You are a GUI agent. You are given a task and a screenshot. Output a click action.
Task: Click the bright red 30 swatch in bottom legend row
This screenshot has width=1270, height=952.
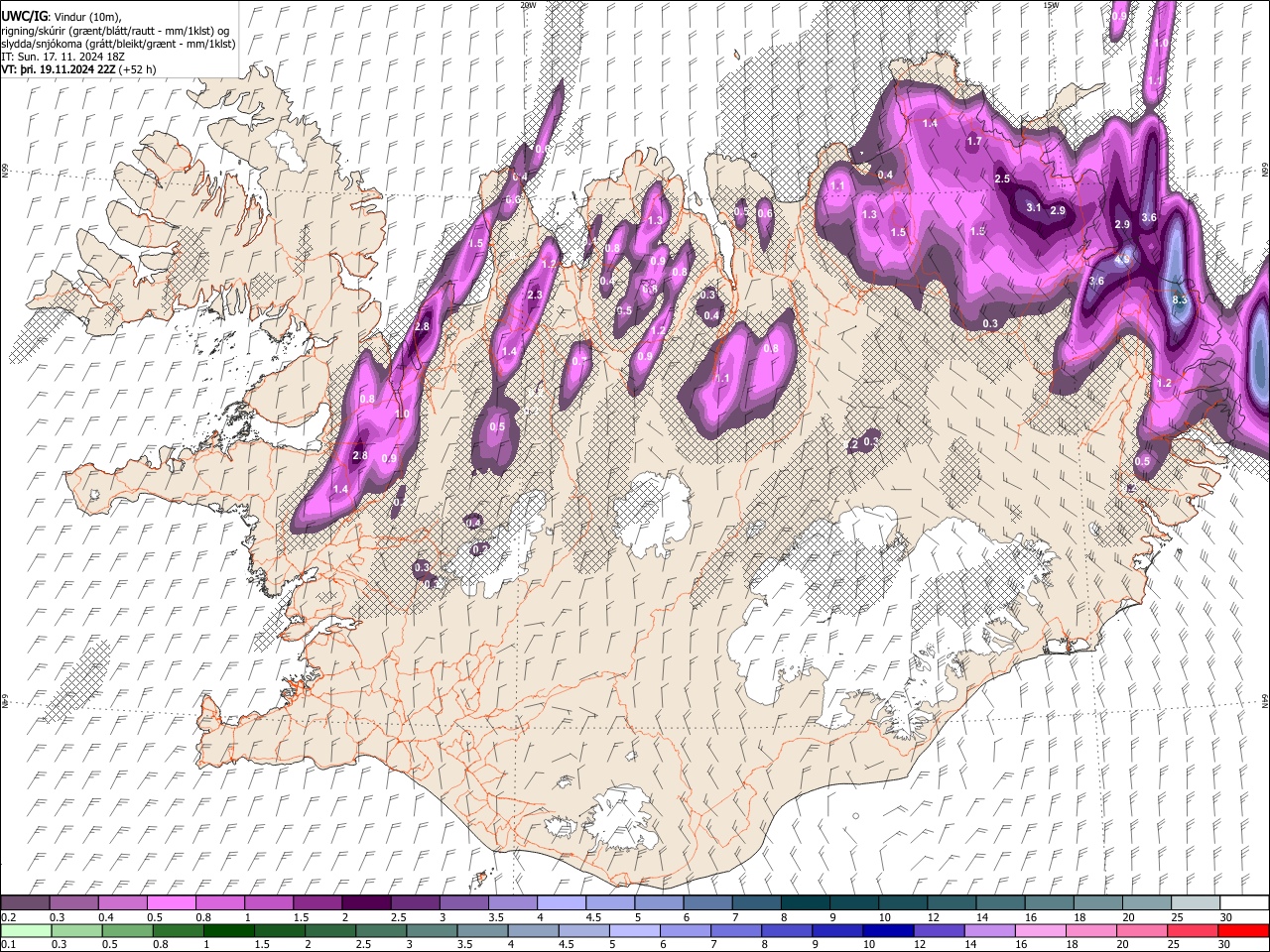(1243, 930)
